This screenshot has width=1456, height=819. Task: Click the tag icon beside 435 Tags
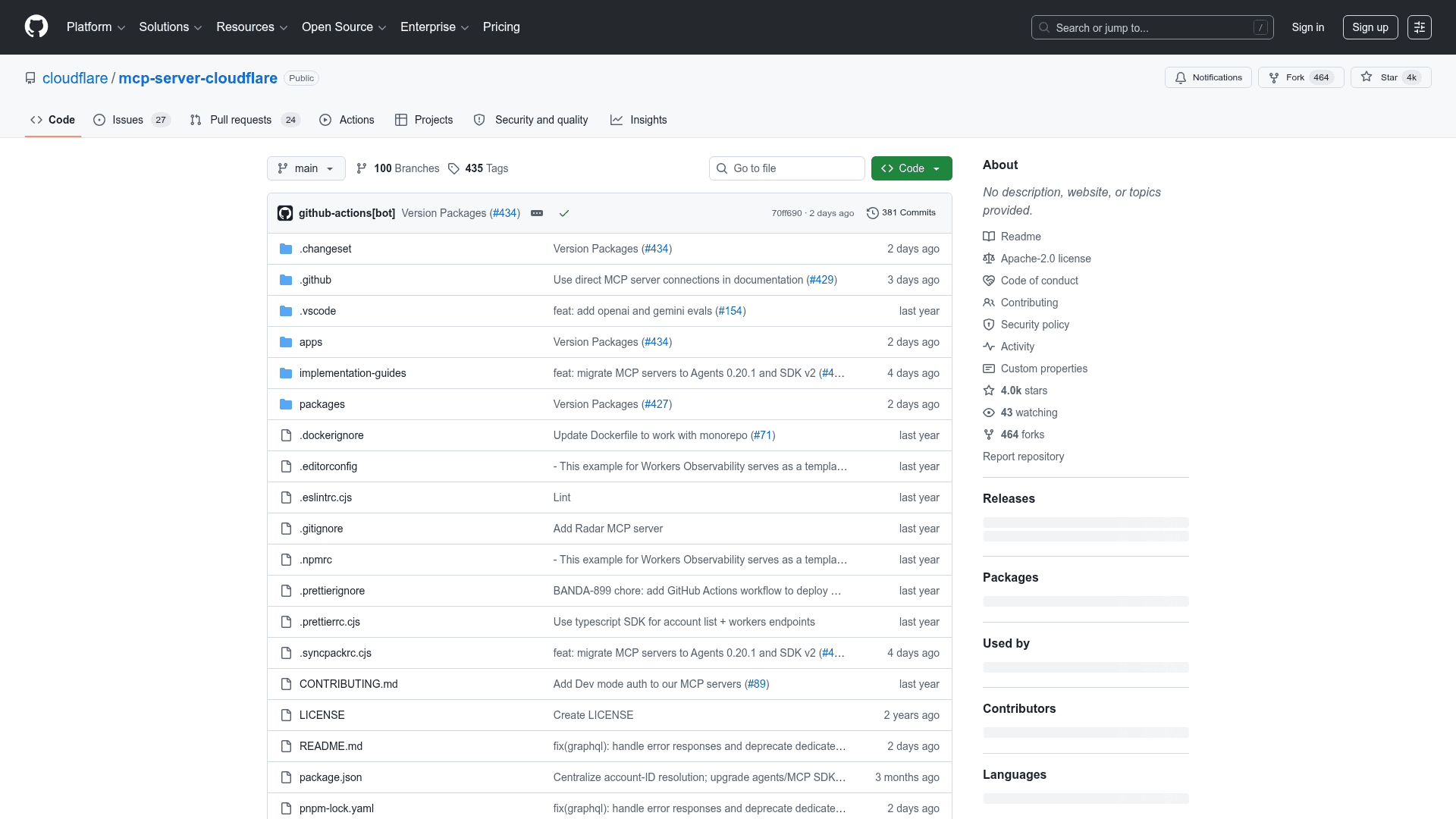453,168
